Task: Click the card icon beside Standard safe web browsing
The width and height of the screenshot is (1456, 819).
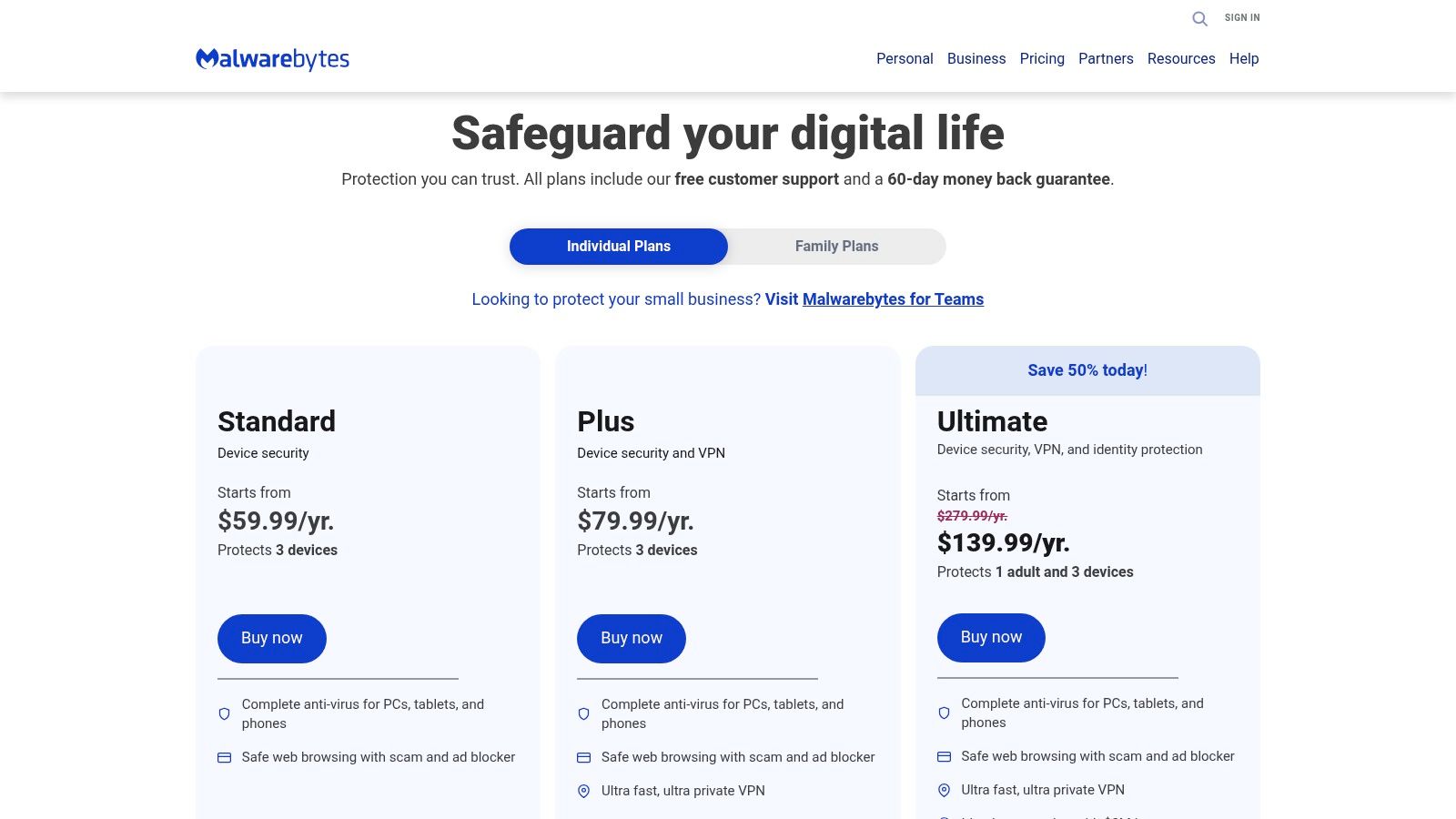Action: click(x=223, y=755)
